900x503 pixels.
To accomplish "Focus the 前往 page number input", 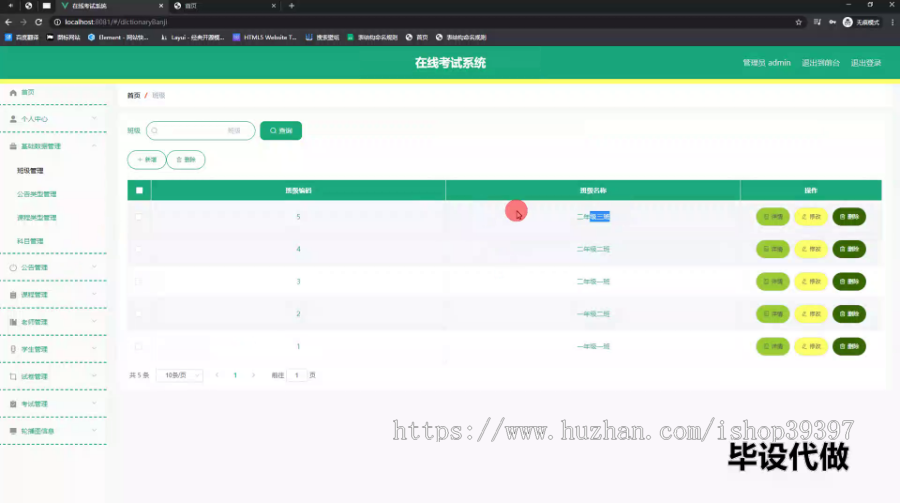I will click(297, 376).
